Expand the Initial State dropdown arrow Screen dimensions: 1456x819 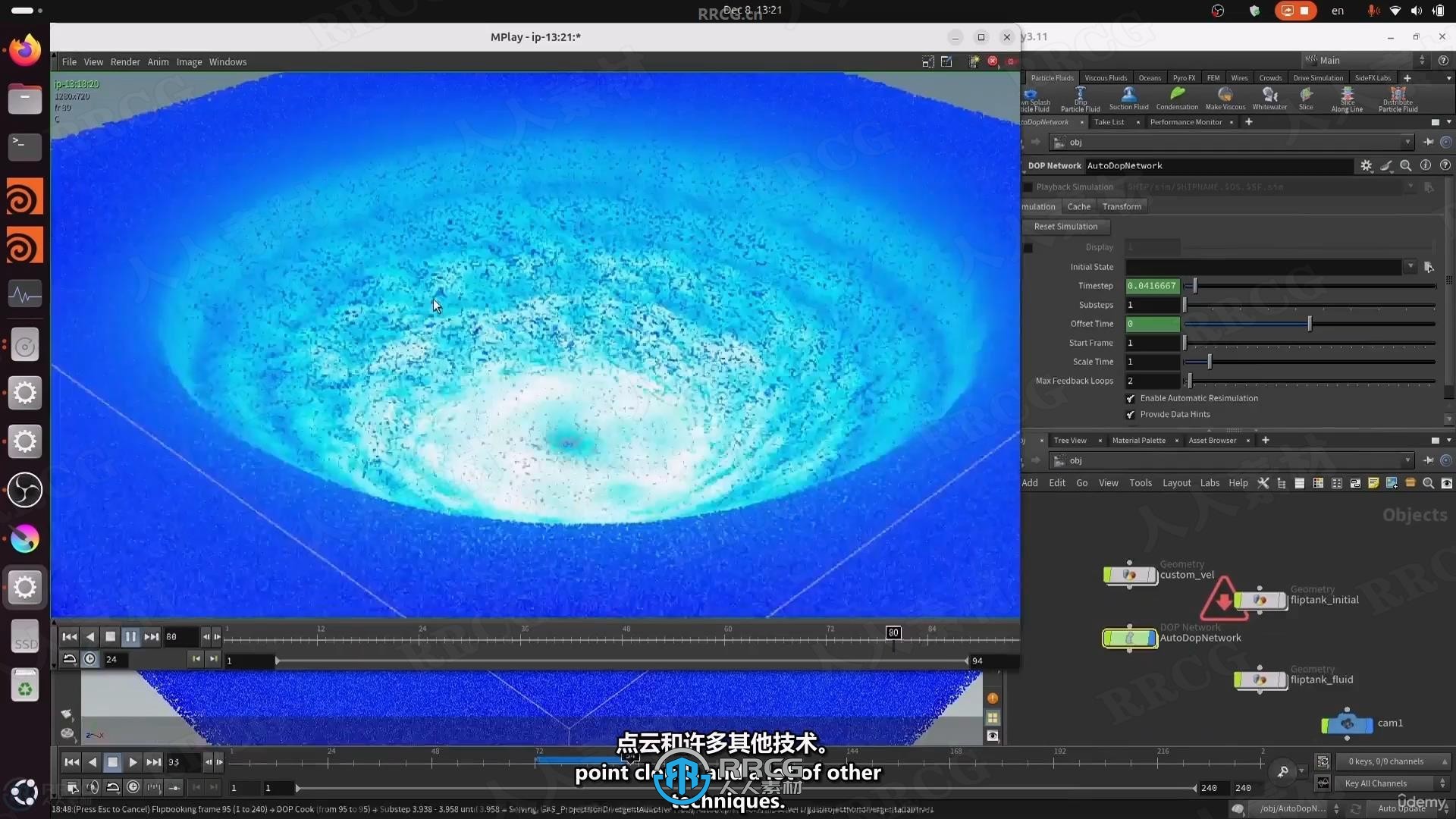[1410, 267]
